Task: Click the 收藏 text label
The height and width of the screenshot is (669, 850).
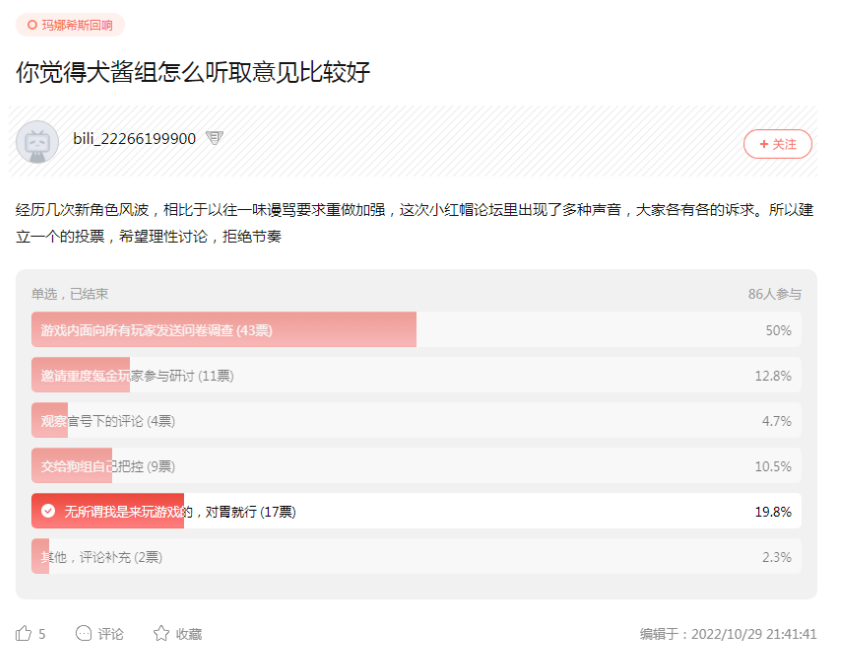Action: [189, 634]
